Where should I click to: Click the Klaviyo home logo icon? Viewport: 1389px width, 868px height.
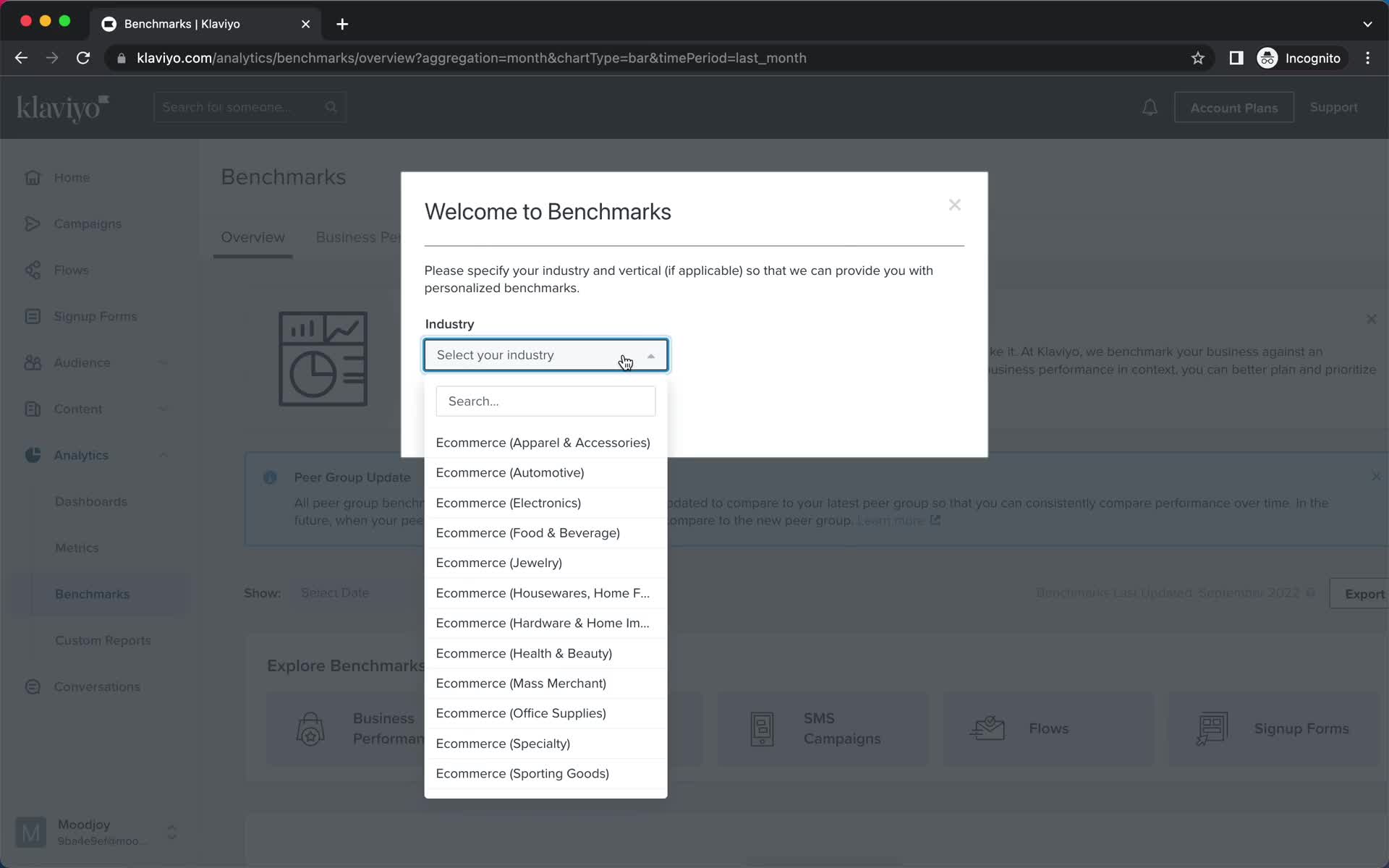(62, 108)
